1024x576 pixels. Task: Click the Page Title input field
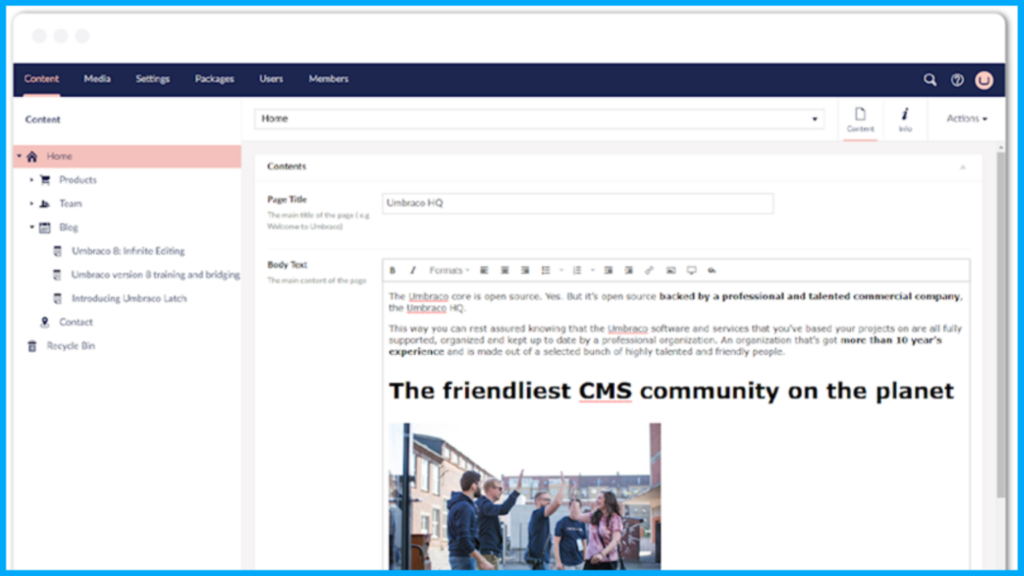coord(577,203)
